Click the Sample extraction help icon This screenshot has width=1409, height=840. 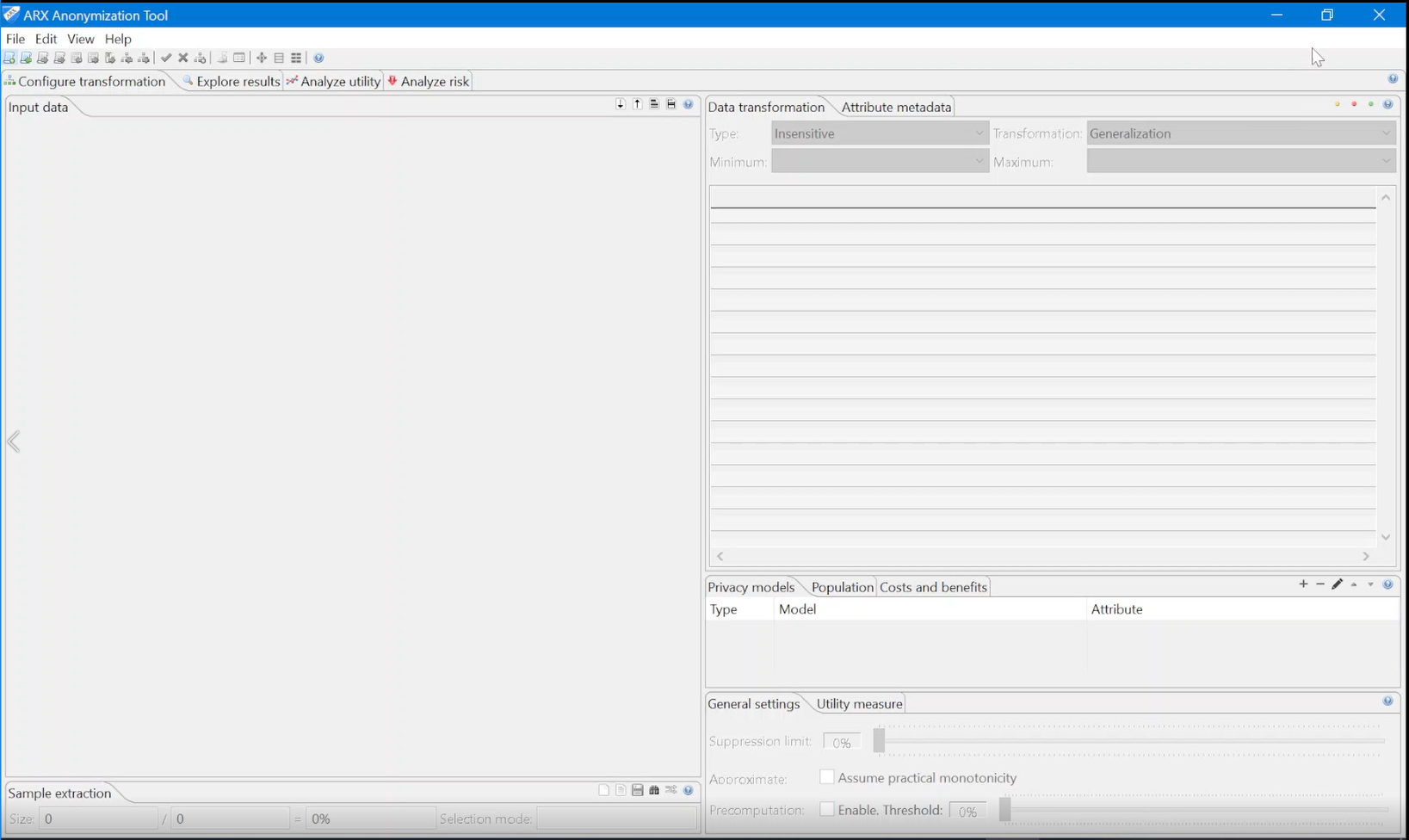tap(689, 790)
